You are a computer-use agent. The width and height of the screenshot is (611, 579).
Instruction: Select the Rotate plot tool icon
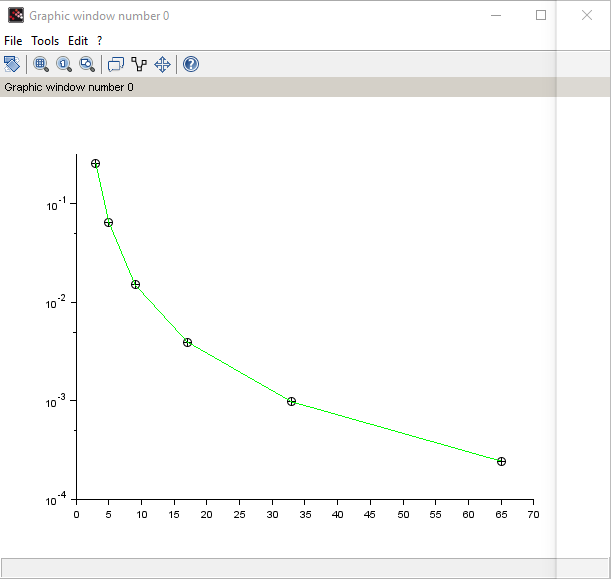point(12,64)
